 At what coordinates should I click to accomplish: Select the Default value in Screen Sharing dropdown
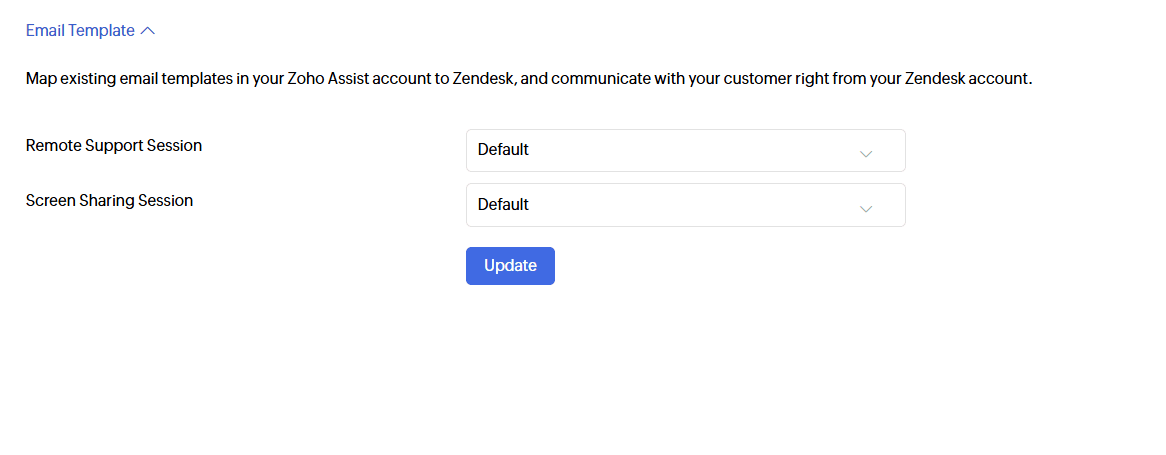pos(503,204)
